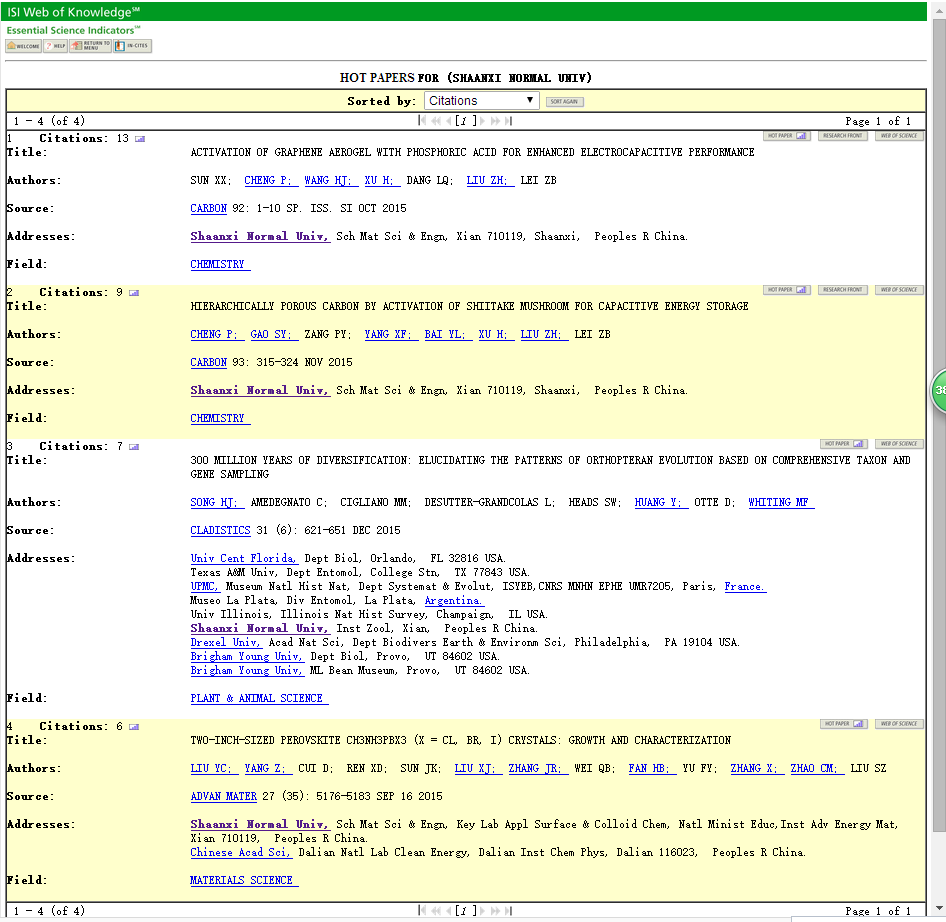The width and height of the screenshot is (946, 922).
Task: Open the In-Cites icon button
Action: tap(132, 46)
